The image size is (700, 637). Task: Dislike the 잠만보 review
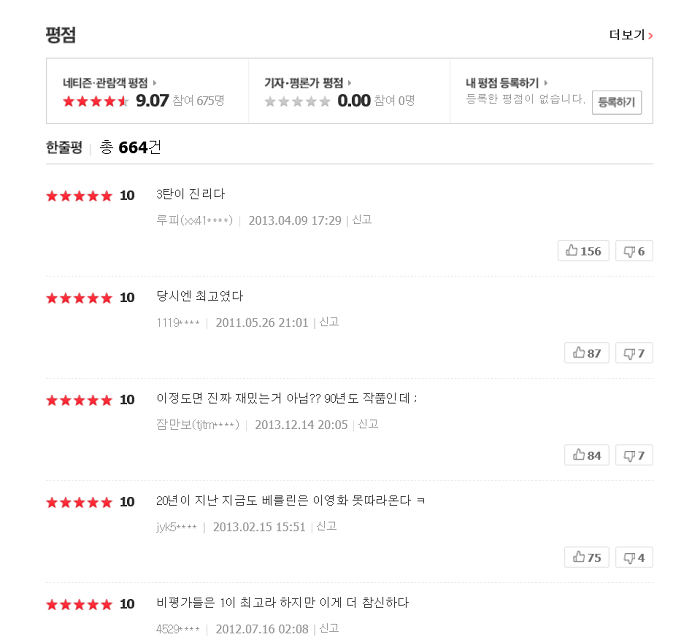pyautogui.click(x=634, y=455)
